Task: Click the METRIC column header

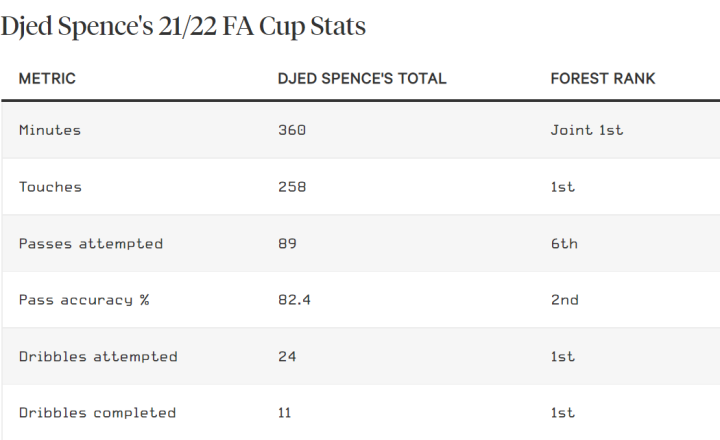Action: coord(47,78)
